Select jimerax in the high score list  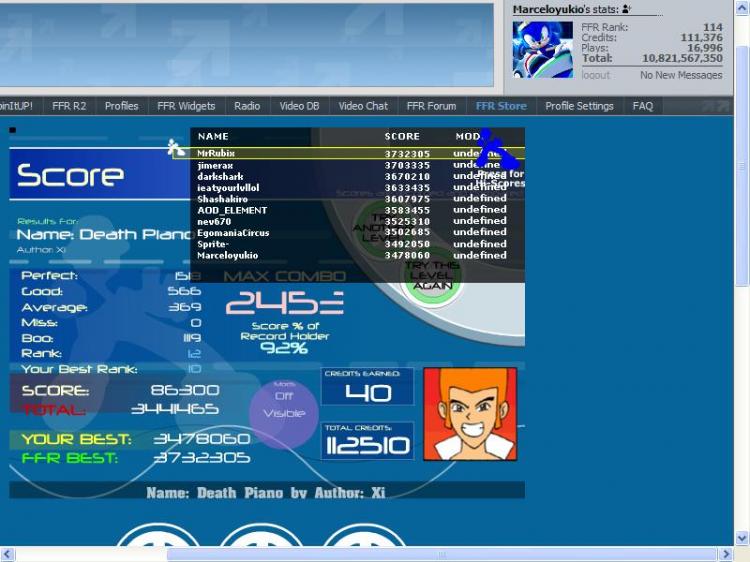215,165
